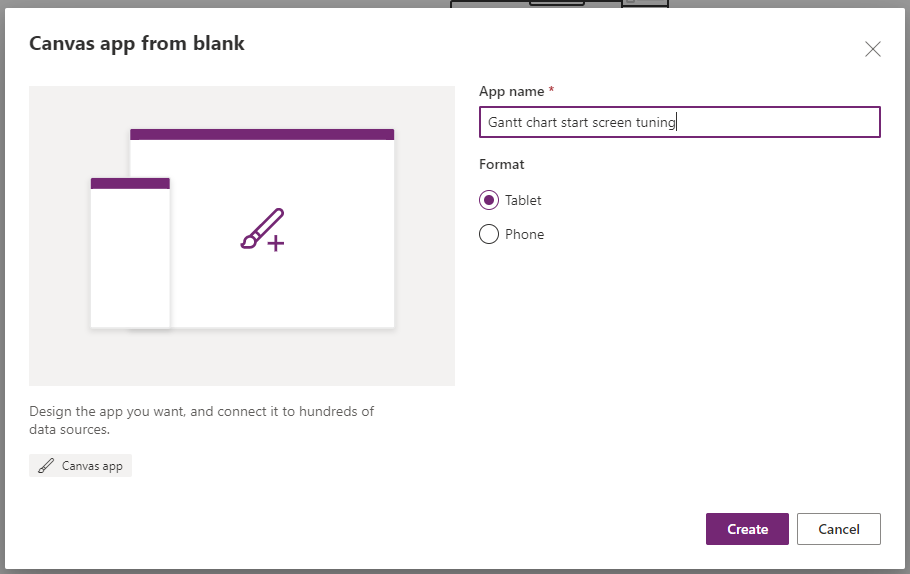Select the Tablet format radio button
910x574 pixels.
pos(489,200)
